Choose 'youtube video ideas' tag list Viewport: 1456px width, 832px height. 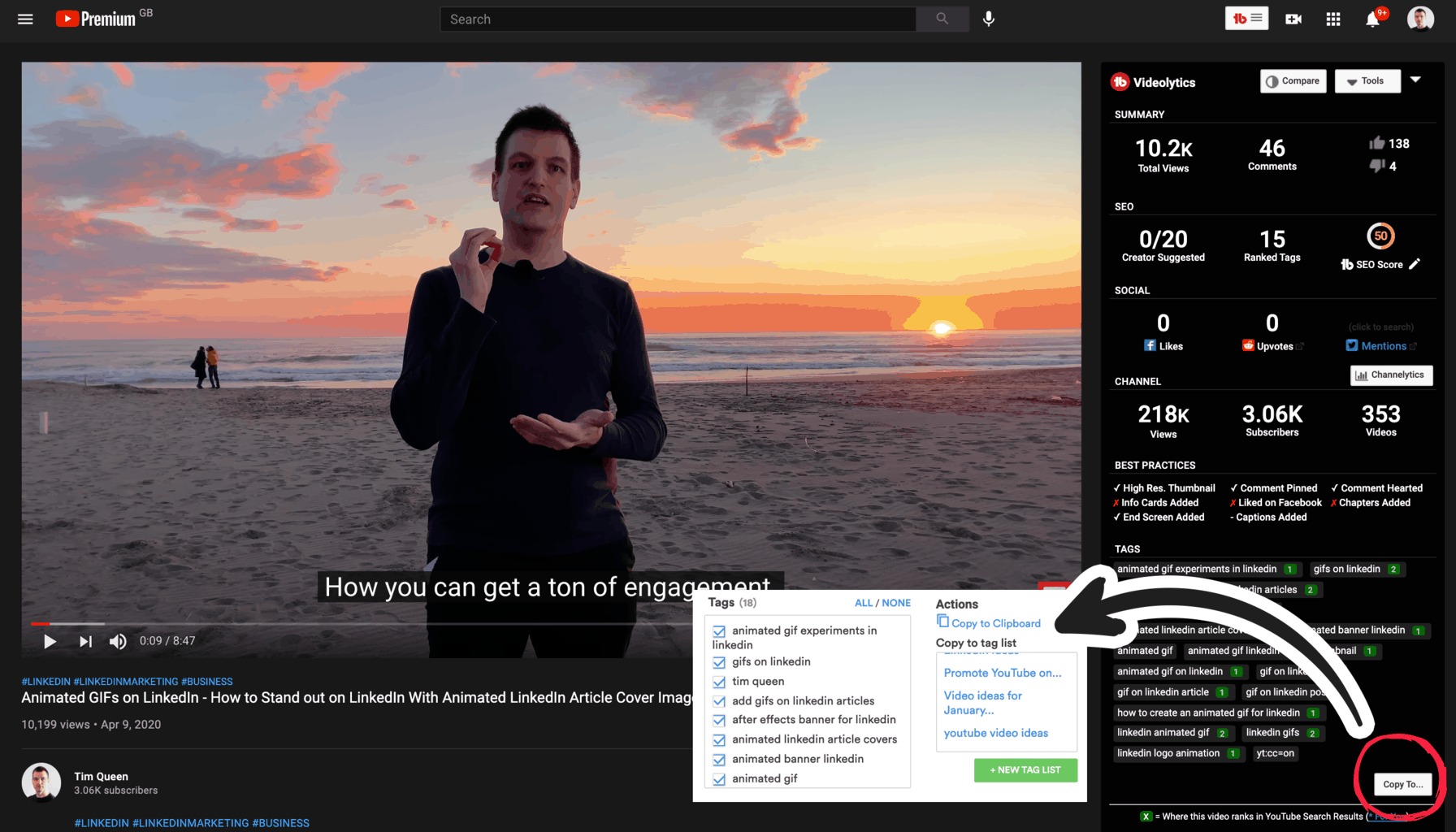tap(996, 733)
